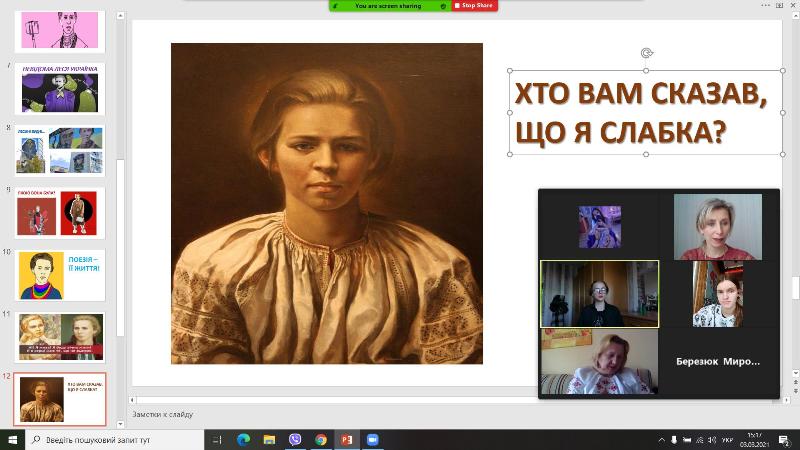Click left arrow of horizontal slide scrollbar
800x450 pixels.
(133, 401)
